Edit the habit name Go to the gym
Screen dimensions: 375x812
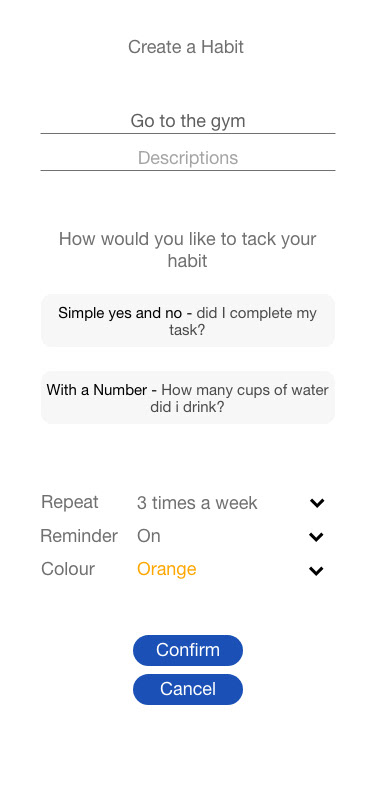coord(188,121)
